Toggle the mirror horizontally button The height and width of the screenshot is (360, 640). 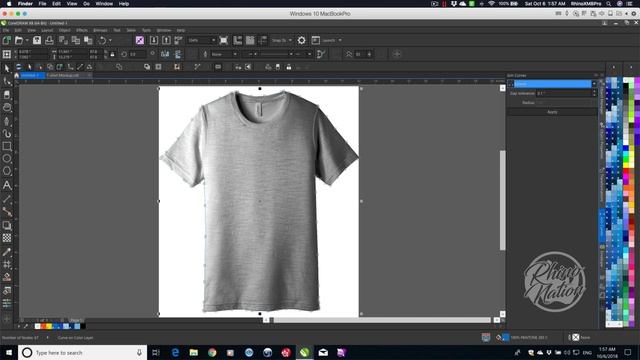click(x=165, y=54)
